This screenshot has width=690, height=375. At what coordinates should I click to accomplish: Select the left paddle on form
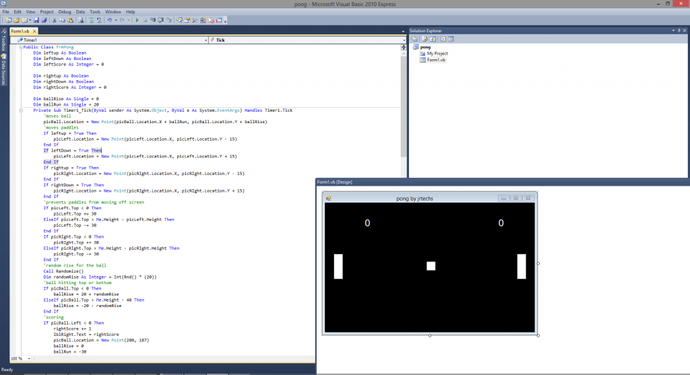point(338,266)
